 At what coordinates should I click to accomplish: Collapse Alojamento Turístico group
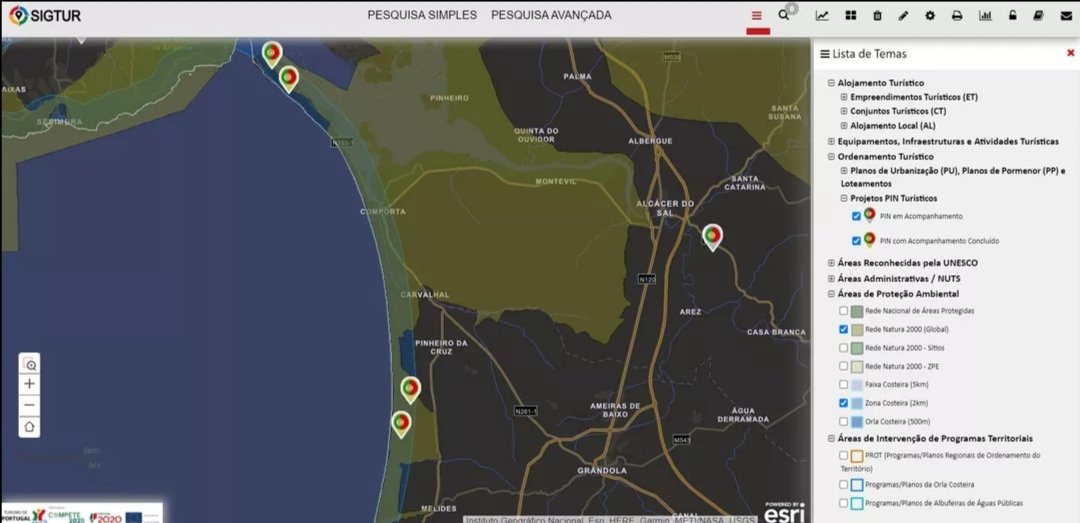click(831, 83)
